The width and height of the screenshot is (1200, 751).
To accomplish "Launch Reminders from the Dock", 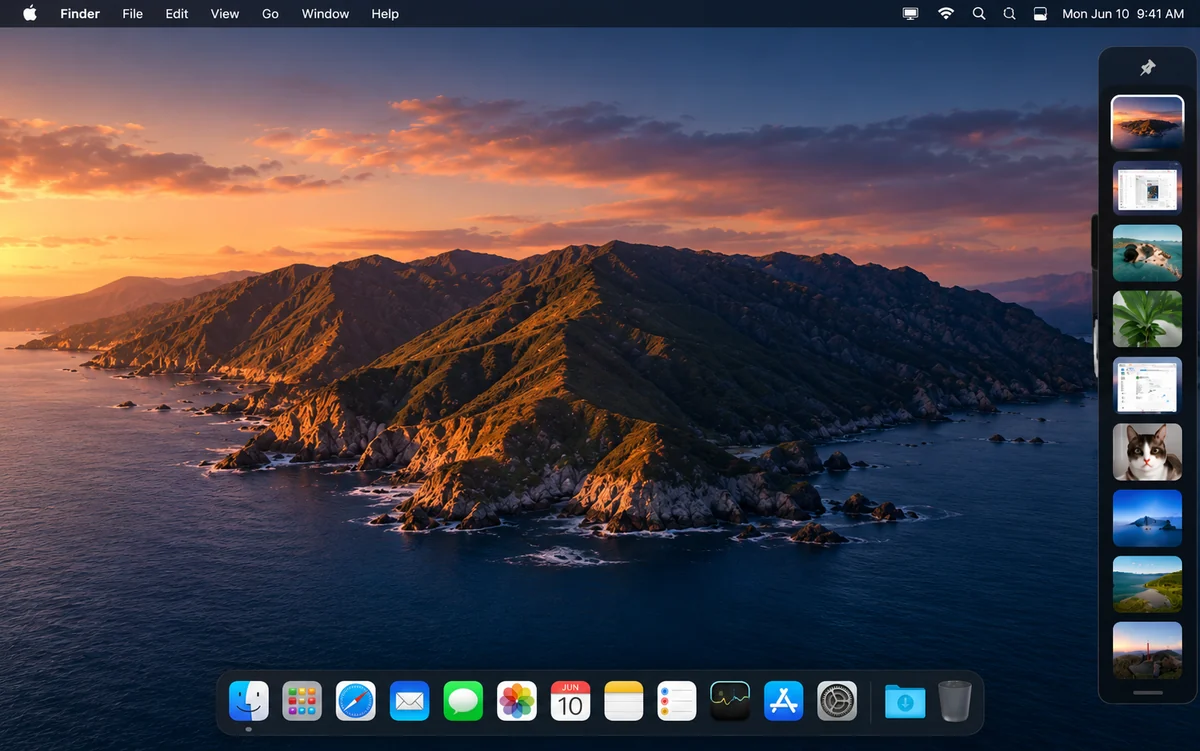I will coord(677,701).
